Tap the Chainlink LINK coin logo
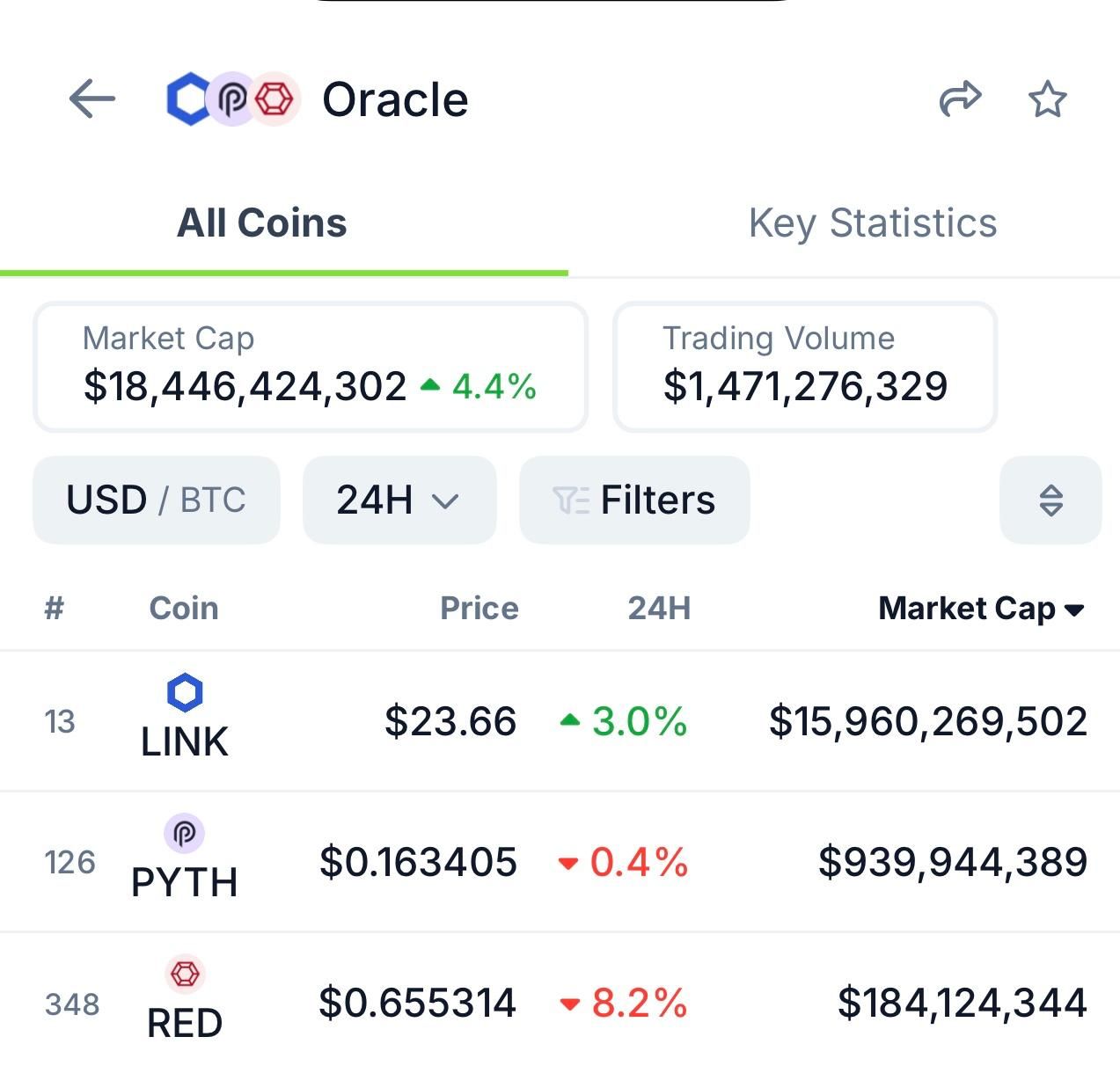The image size is (1120, 1066). click(x=185, y=692)
